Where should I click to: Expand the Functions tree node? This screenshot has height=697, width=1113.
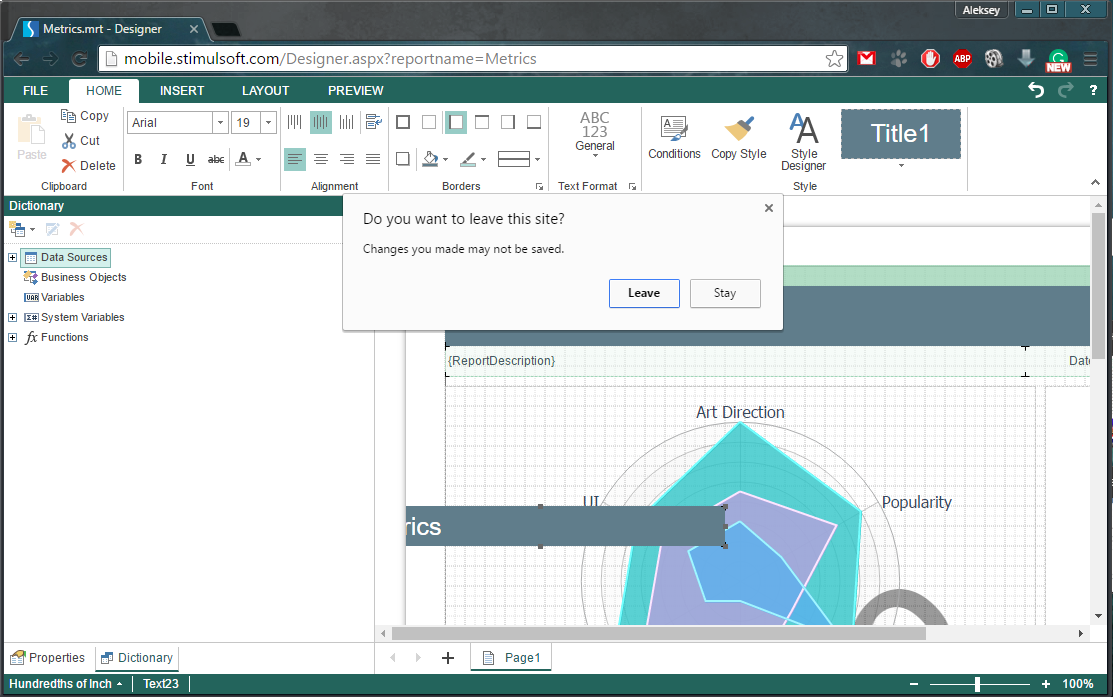point(12,337)
